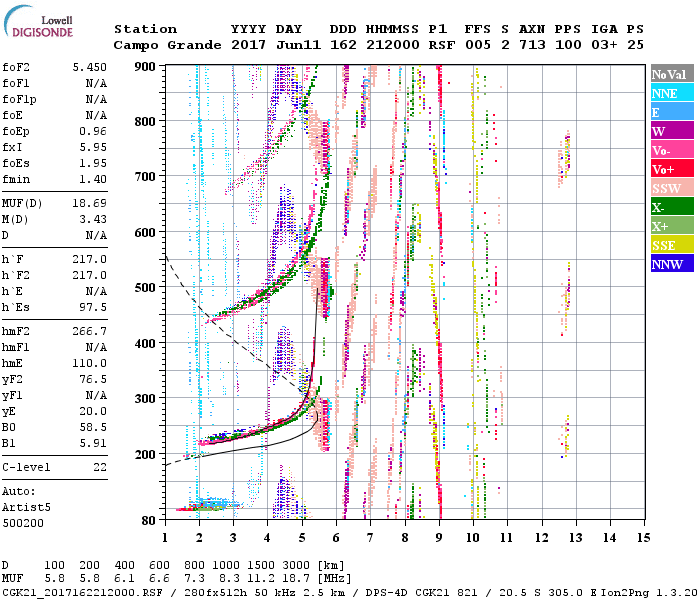The image size is (700, 600).
Task: Select the IGA value 03+
Action: pos(604,46)
